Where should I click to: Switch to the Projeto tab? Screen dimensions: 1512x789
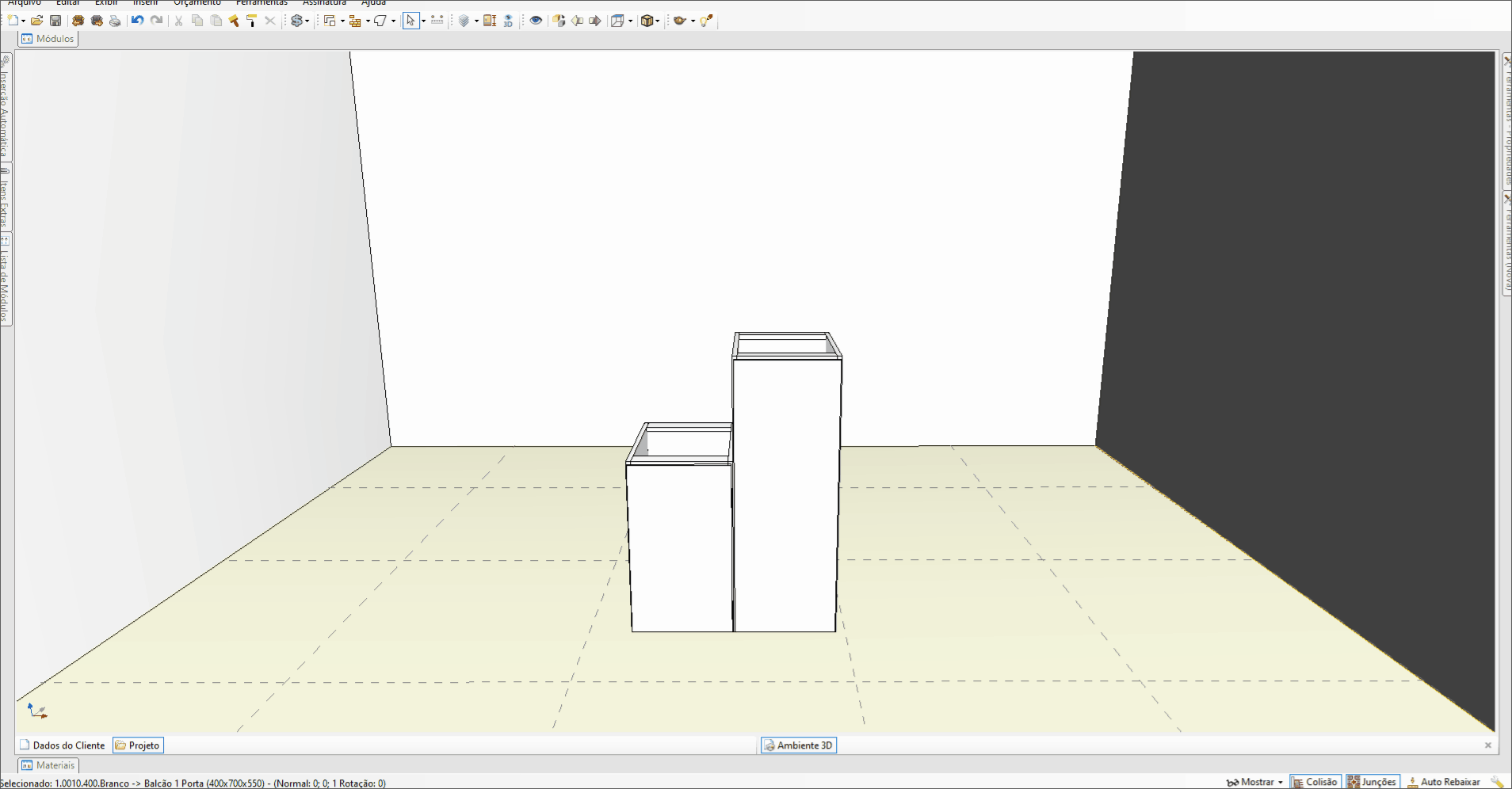(x=138, y=745)
